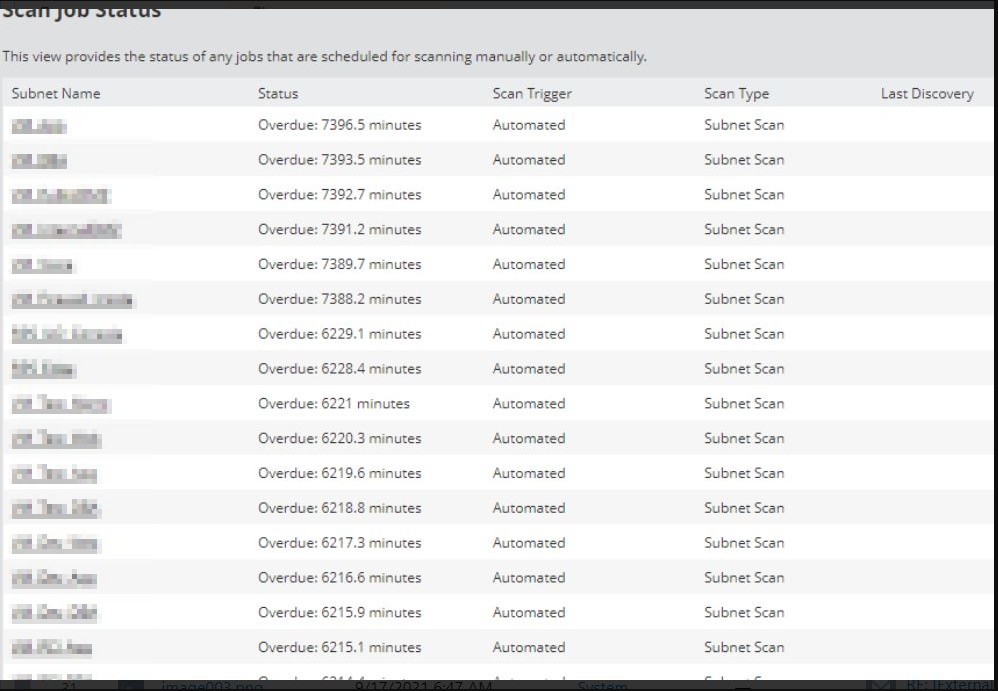Sort jobs by the Status column header
This screenshot has width=998, height=691.
277,93
